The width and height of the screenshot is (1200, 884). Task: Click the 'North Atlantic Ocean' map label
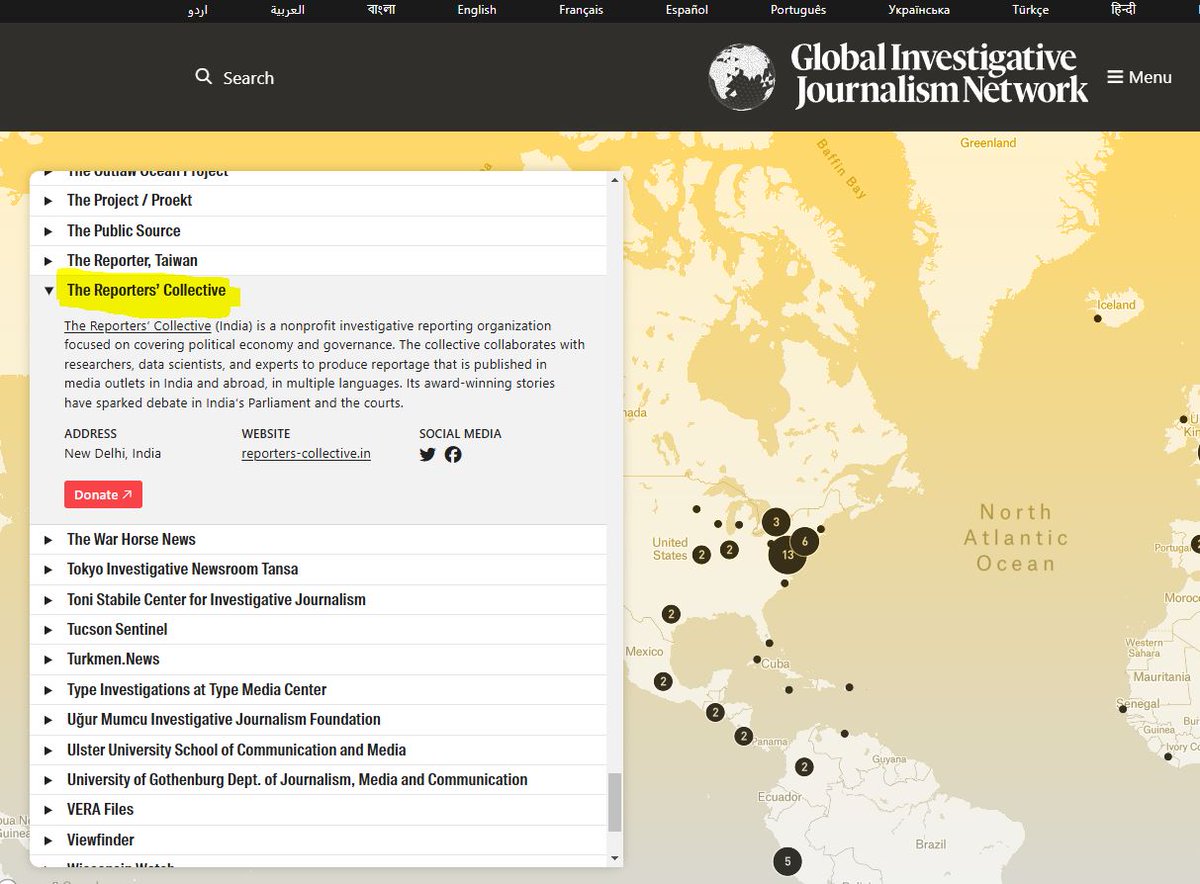tap(1016, 538)
